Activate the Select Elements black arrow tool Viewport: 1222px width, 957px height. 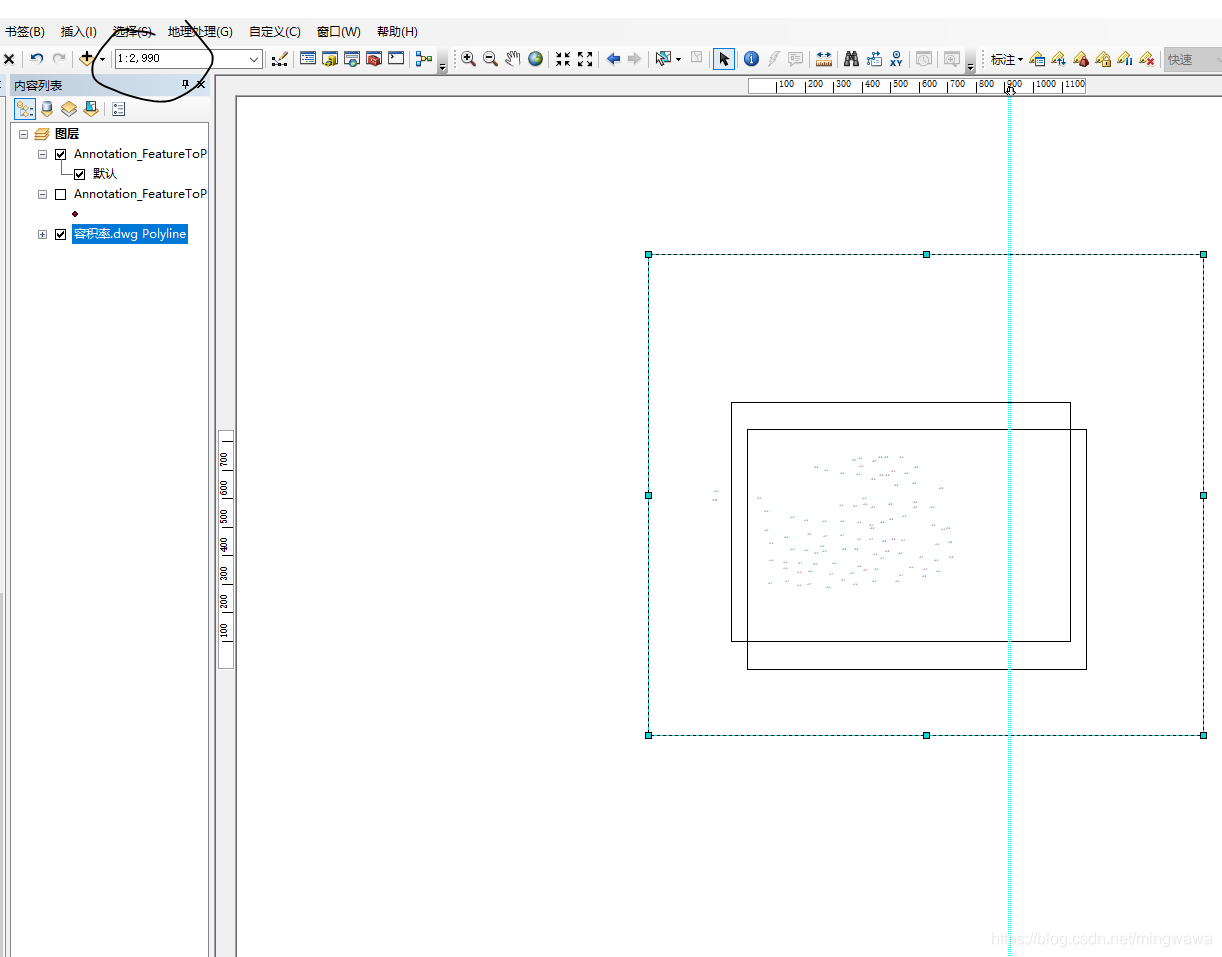[724, 59]
